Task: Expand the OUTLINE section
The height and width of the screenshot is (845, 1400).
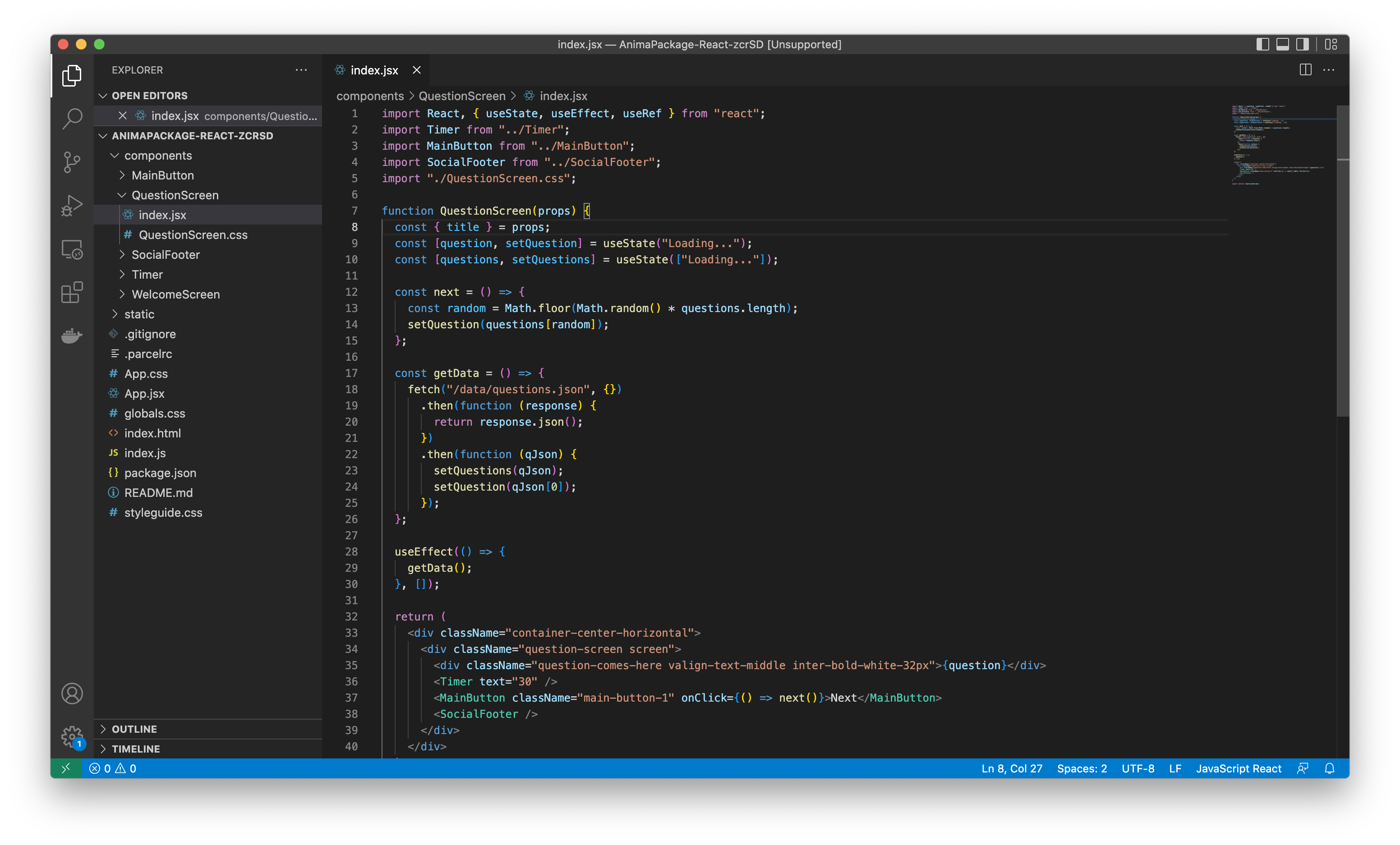Action: point(134,729)
